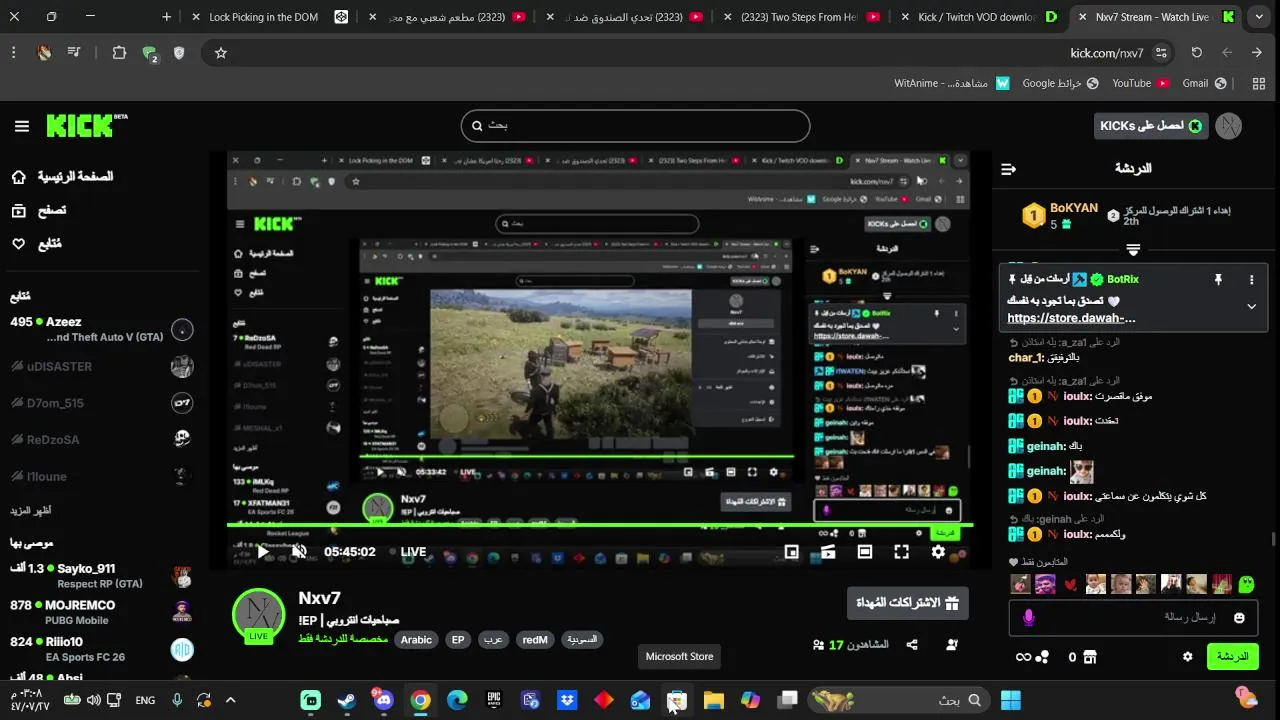Open the Kick hamburger sidebar menu
Viewport: 1280px width, 720px height.
point(22,126)
